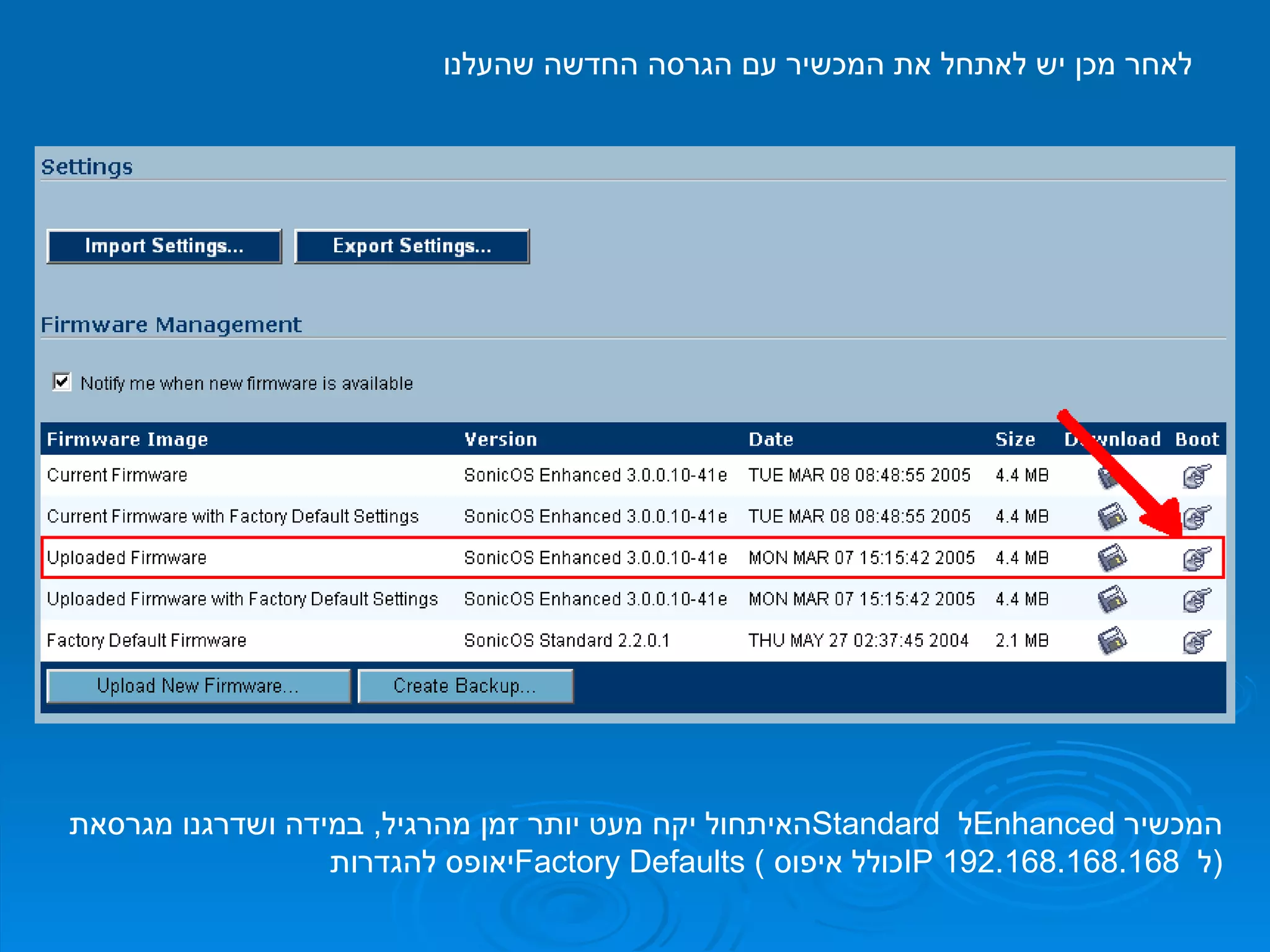Open Upload New Firmware dialog
The height and width of the screenshot is (952, 1270).
point(198,685)
